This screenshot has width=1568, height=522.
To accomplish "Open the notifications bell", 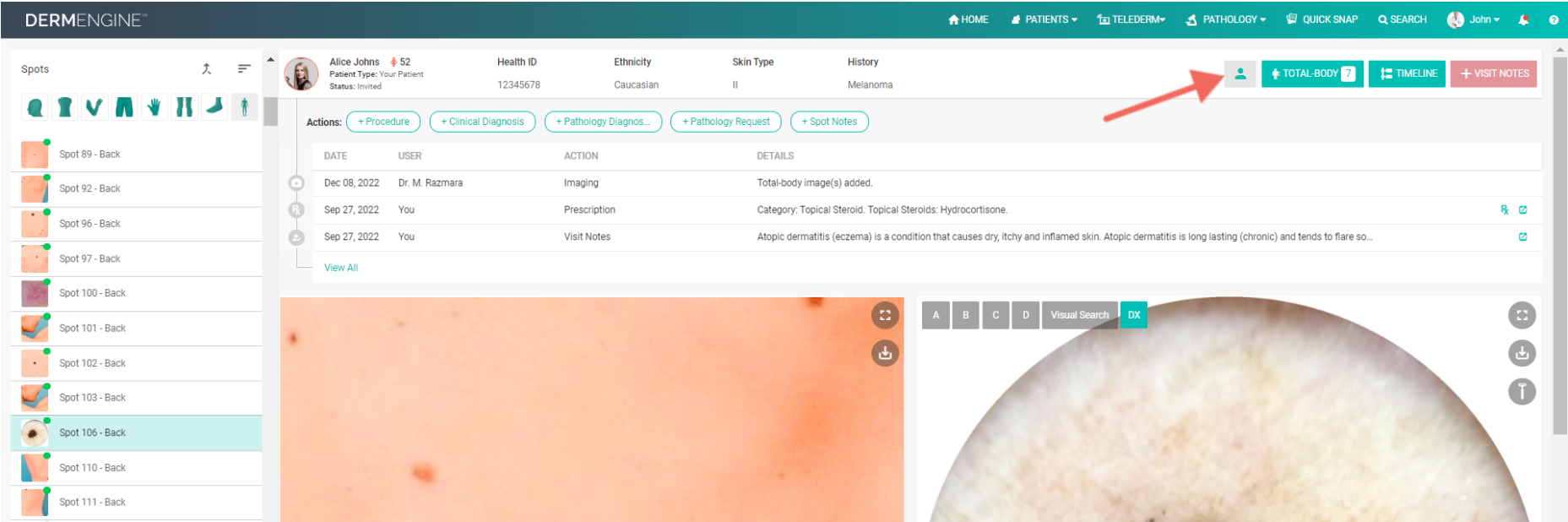I will point(1523,19).
